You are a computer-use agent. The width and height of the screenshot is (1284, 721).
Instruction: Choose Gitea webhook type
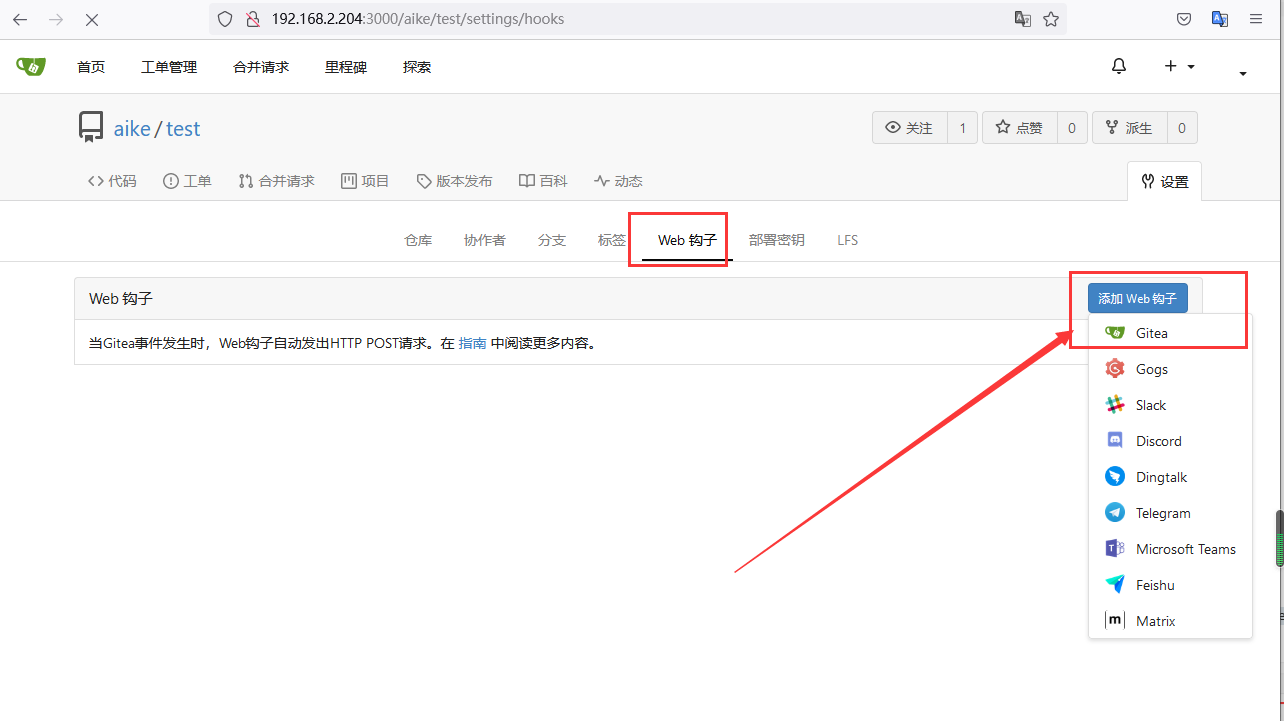[1170, 333]
